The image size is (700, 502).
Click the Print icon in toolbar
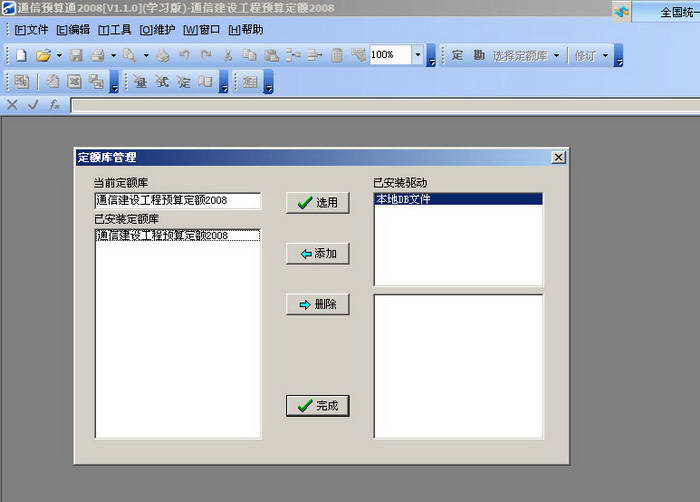point(97,55)
